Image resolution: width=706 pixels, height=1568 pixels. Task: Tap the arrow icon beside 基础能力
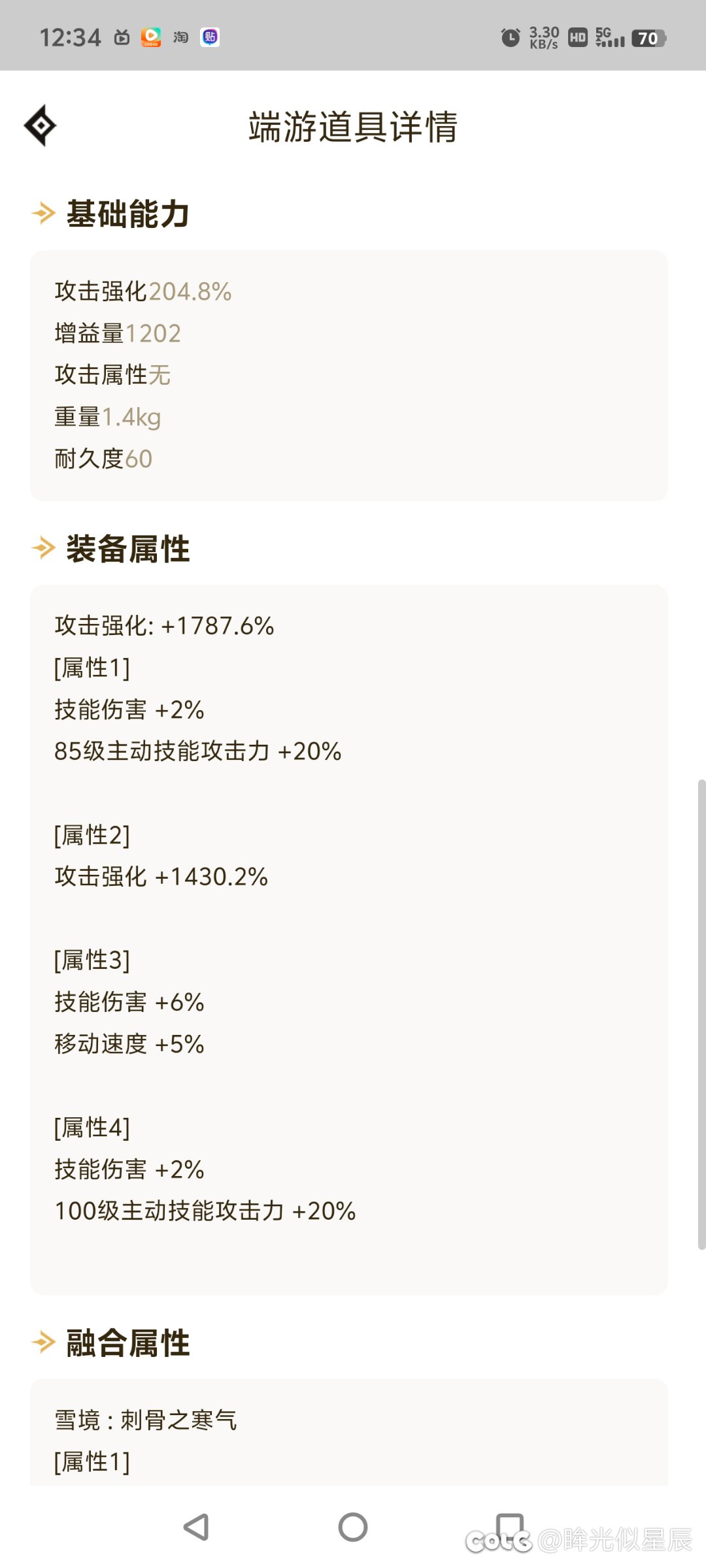44,213
